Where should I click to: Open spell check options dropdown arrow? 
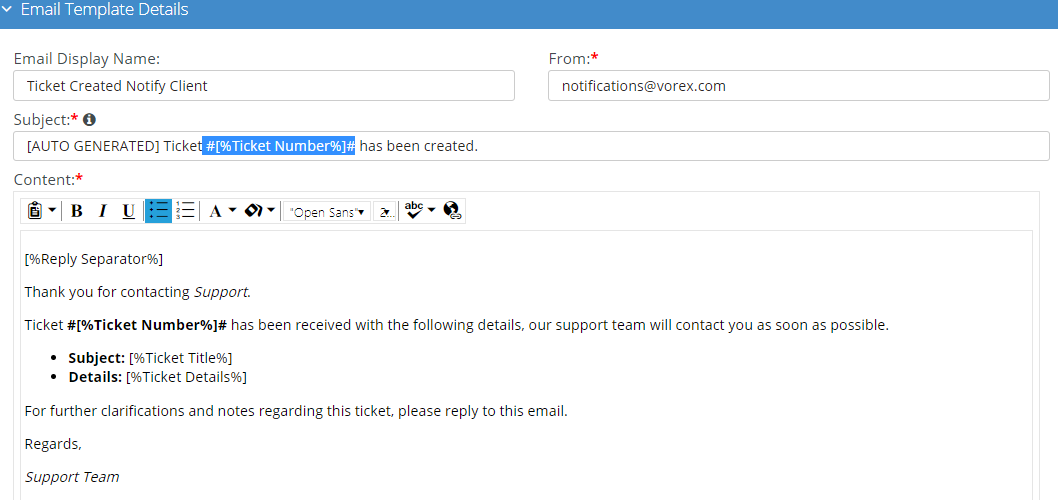[432, 211]
